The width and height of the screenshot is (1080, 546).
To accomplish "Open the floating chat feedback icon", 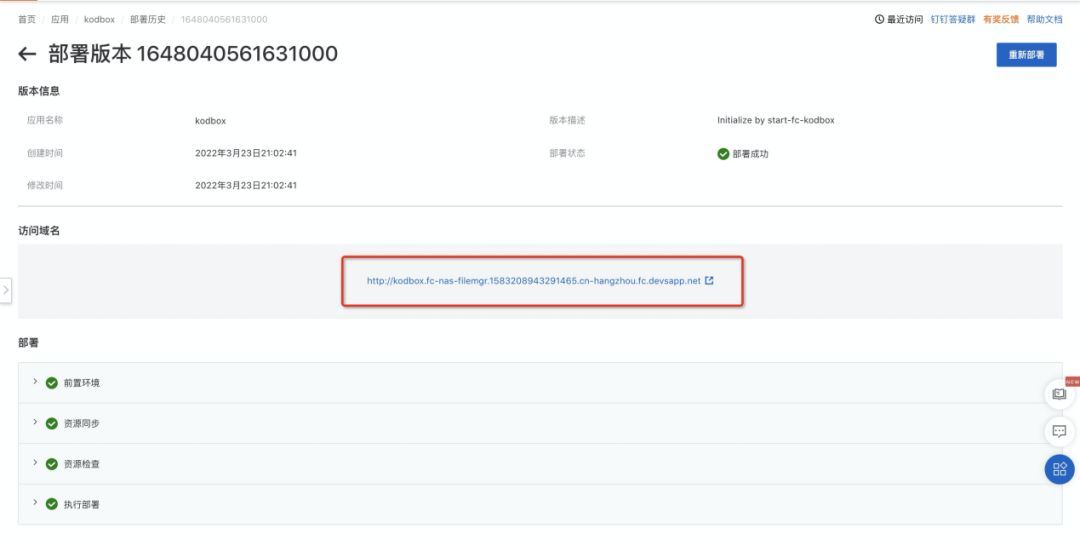I will [1059, 432].
